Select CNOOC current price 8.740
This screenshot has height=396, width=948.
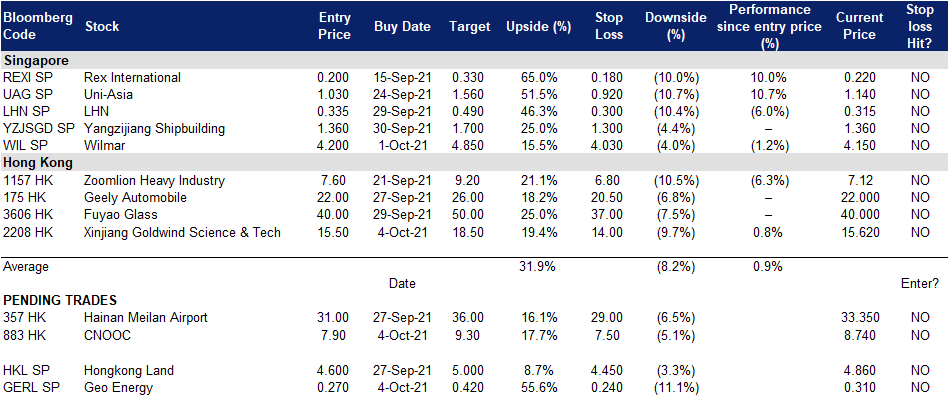861,335
